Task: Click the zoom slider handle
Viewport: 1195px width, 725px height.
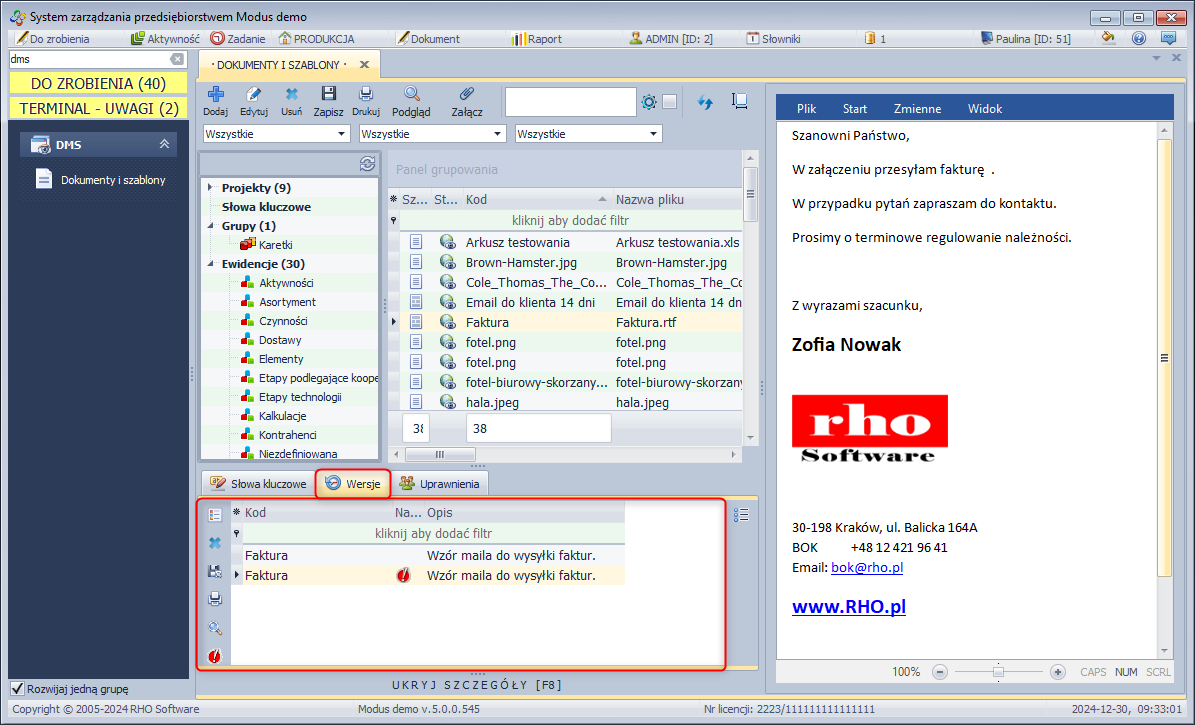Action: (x=998, y=672)
